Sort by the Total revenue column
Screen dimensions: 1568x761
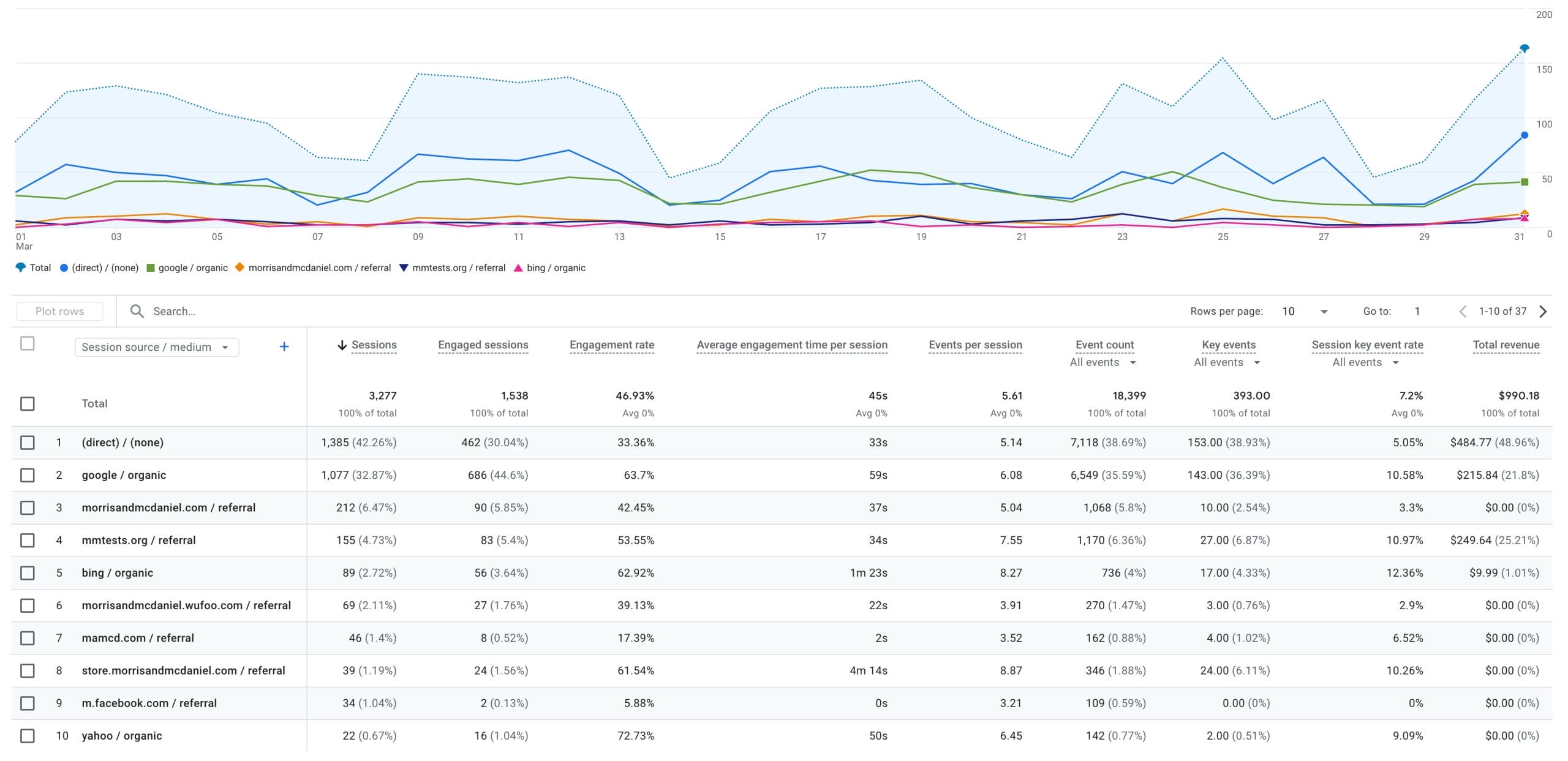(x=1506, y=345)
